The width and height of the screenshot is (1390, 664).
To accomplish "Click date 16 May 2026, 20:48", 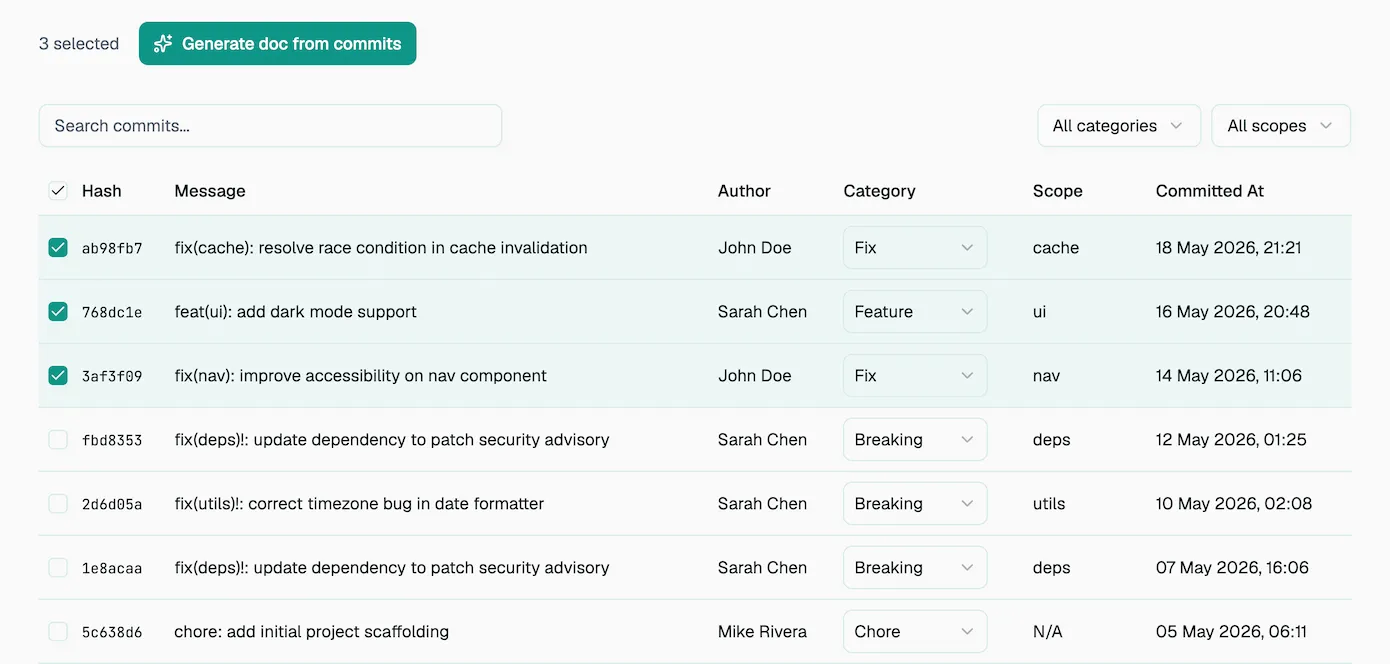I will 1233,312.
